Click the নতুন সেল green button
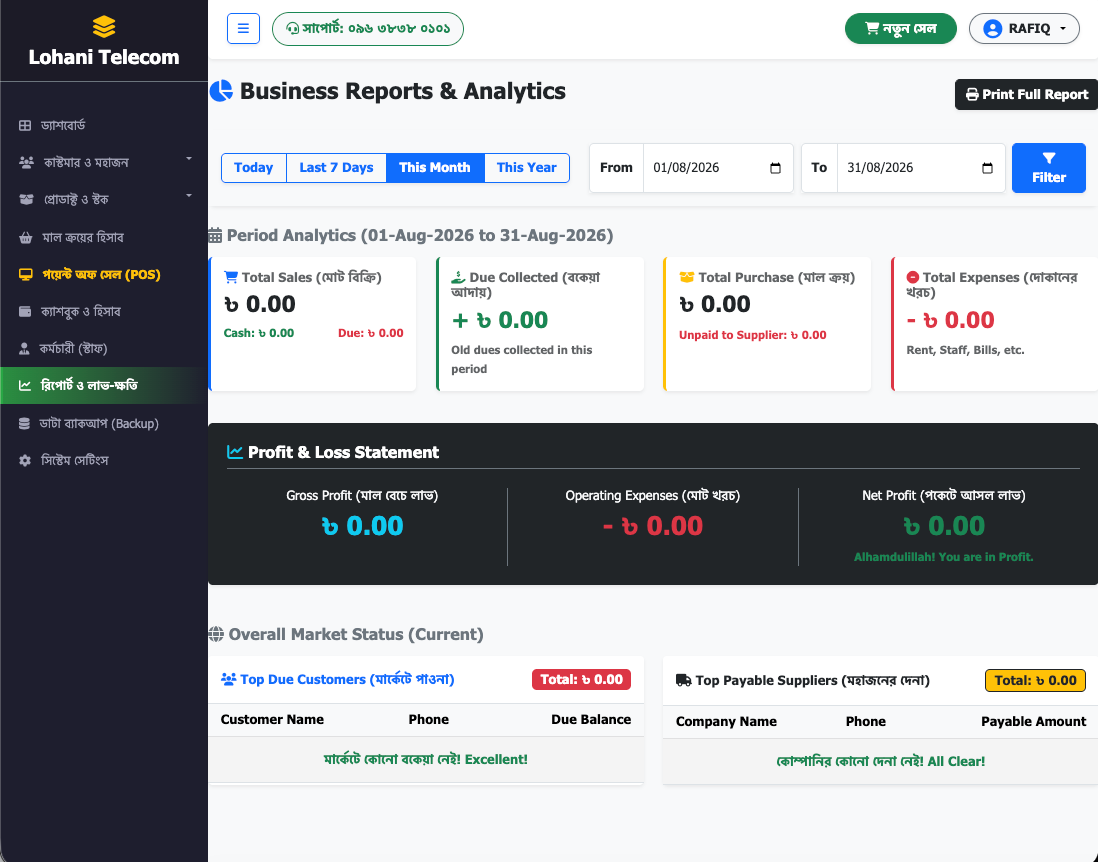The height and width of the screenshot is (862, 1098). [901, 29]
